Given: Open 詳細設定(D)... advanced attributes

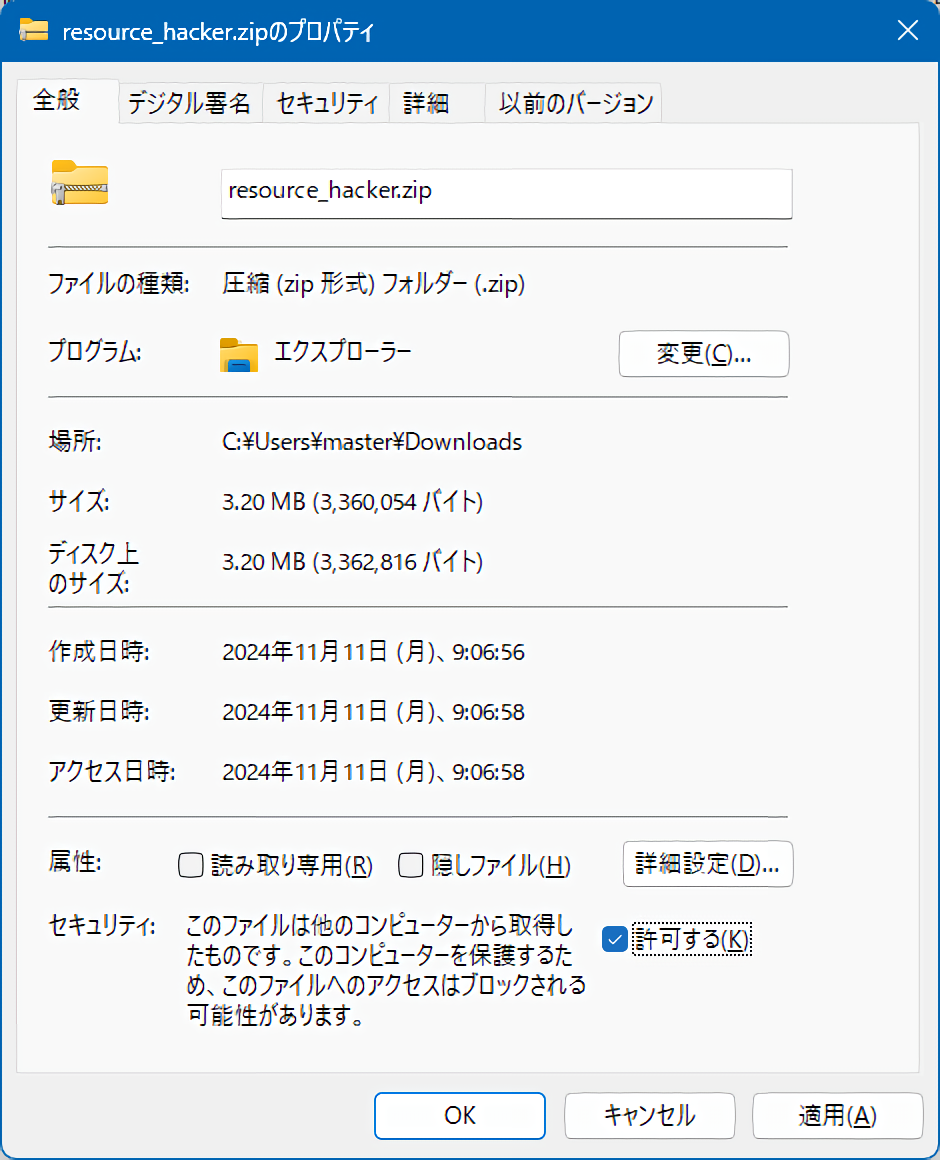Looking at the screenshot, I should (708, 865).
